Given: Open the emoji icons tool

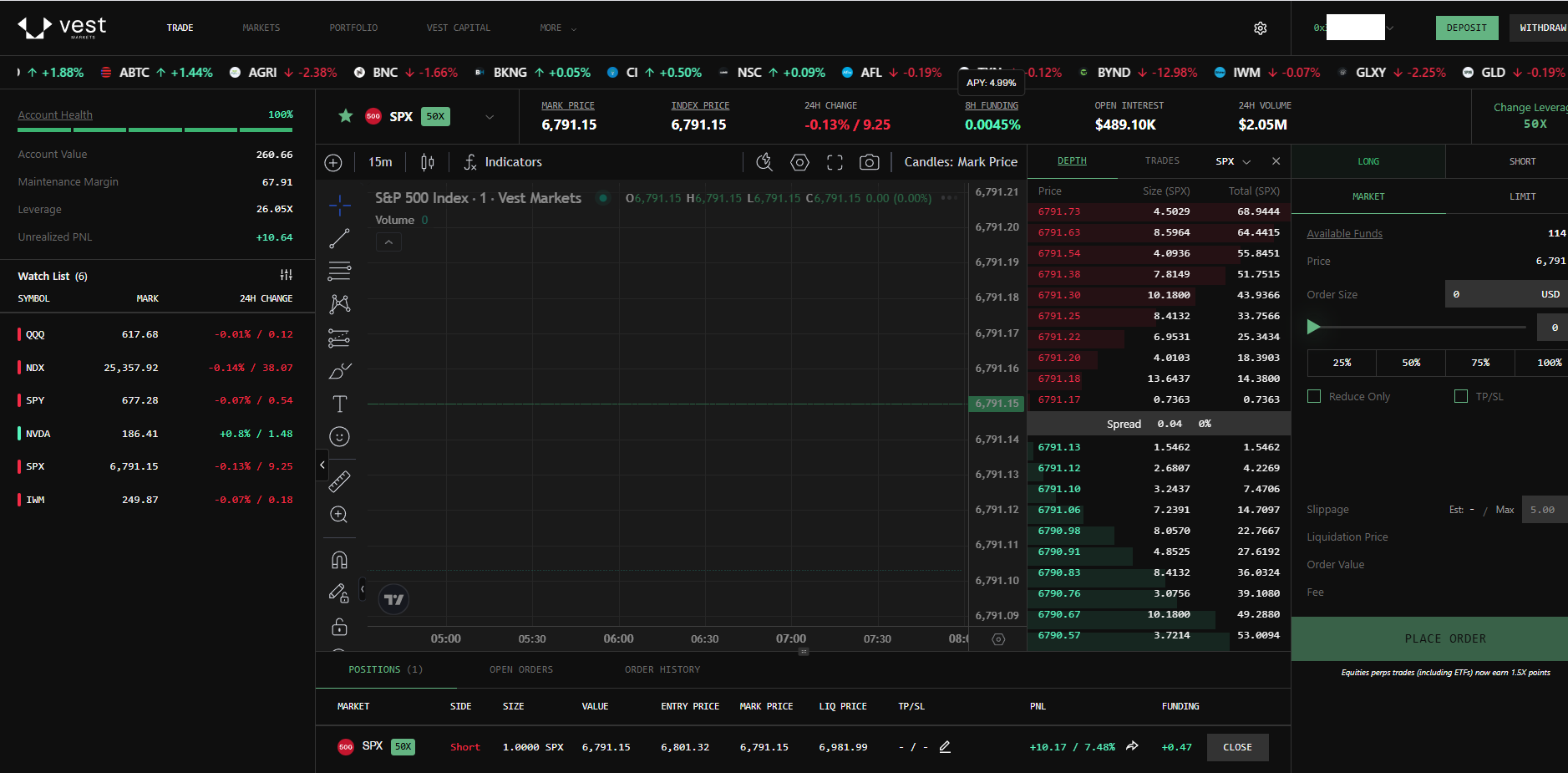Looking at the screenshot, I should (x=339, y=436).
